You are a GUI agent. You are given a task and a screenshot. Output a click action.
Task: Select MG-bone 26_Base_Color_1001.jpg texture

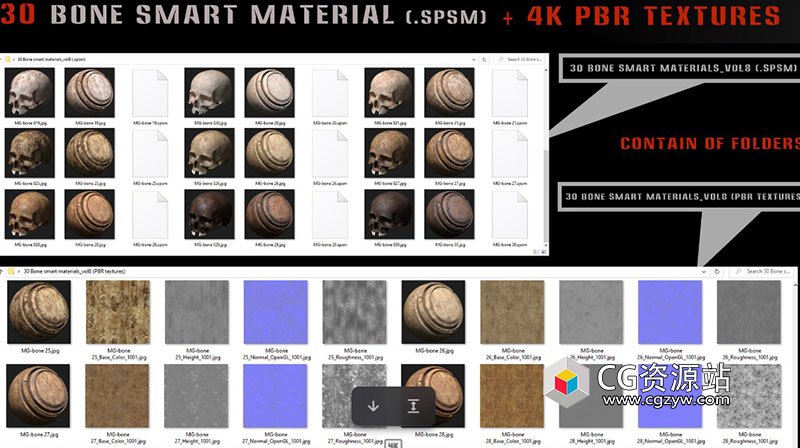pos(512,312)
